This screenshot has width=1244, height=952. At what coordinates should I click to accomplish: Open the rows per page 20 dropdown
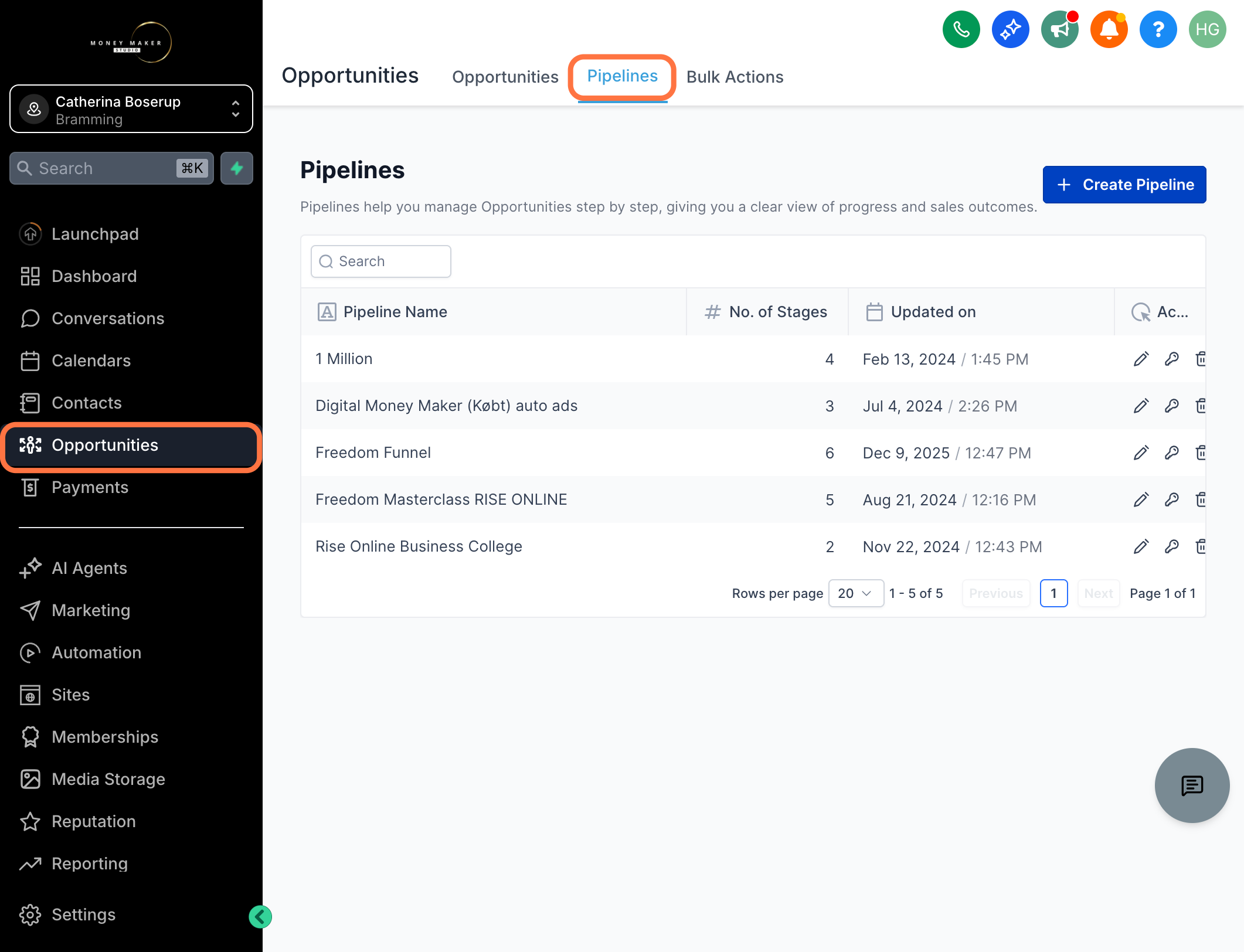click(855, 593)
